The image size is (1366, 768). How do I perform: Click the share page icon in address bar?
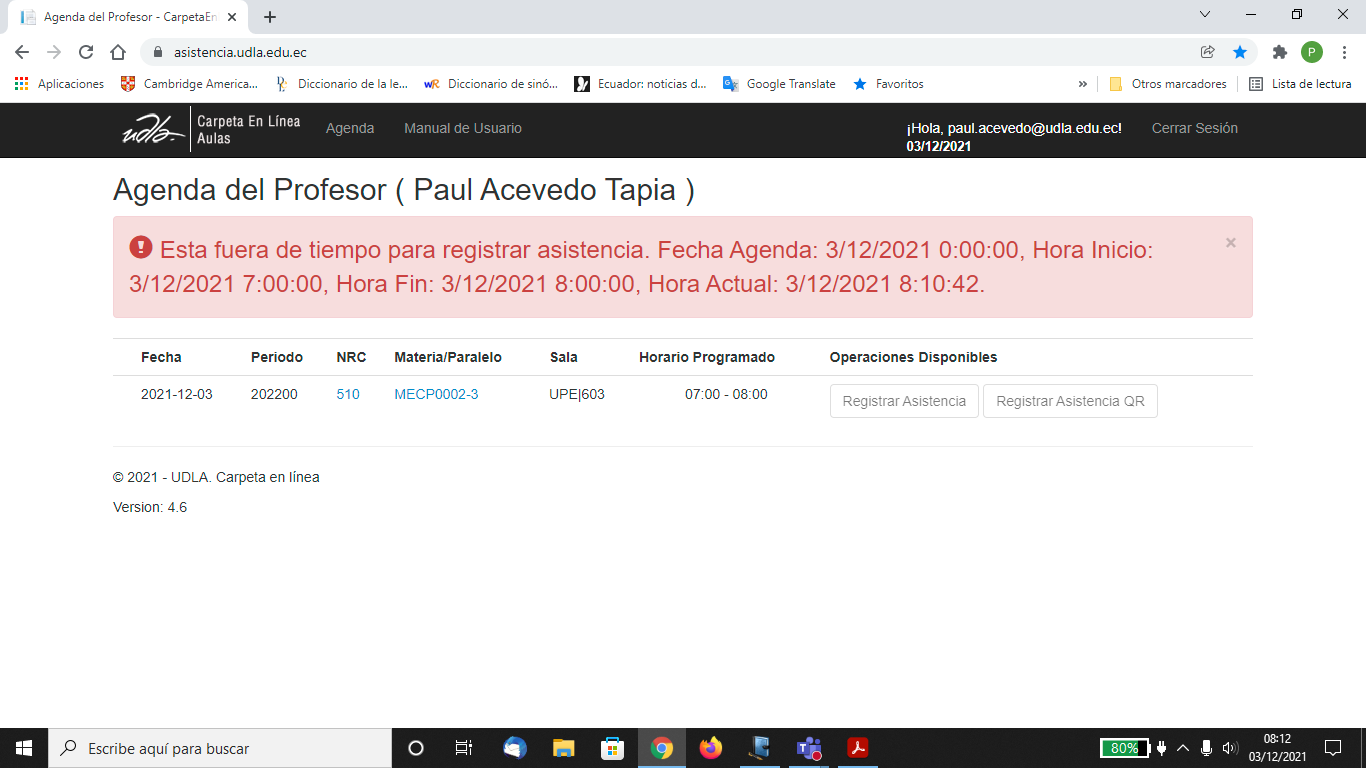click(x=1208, y=52)
